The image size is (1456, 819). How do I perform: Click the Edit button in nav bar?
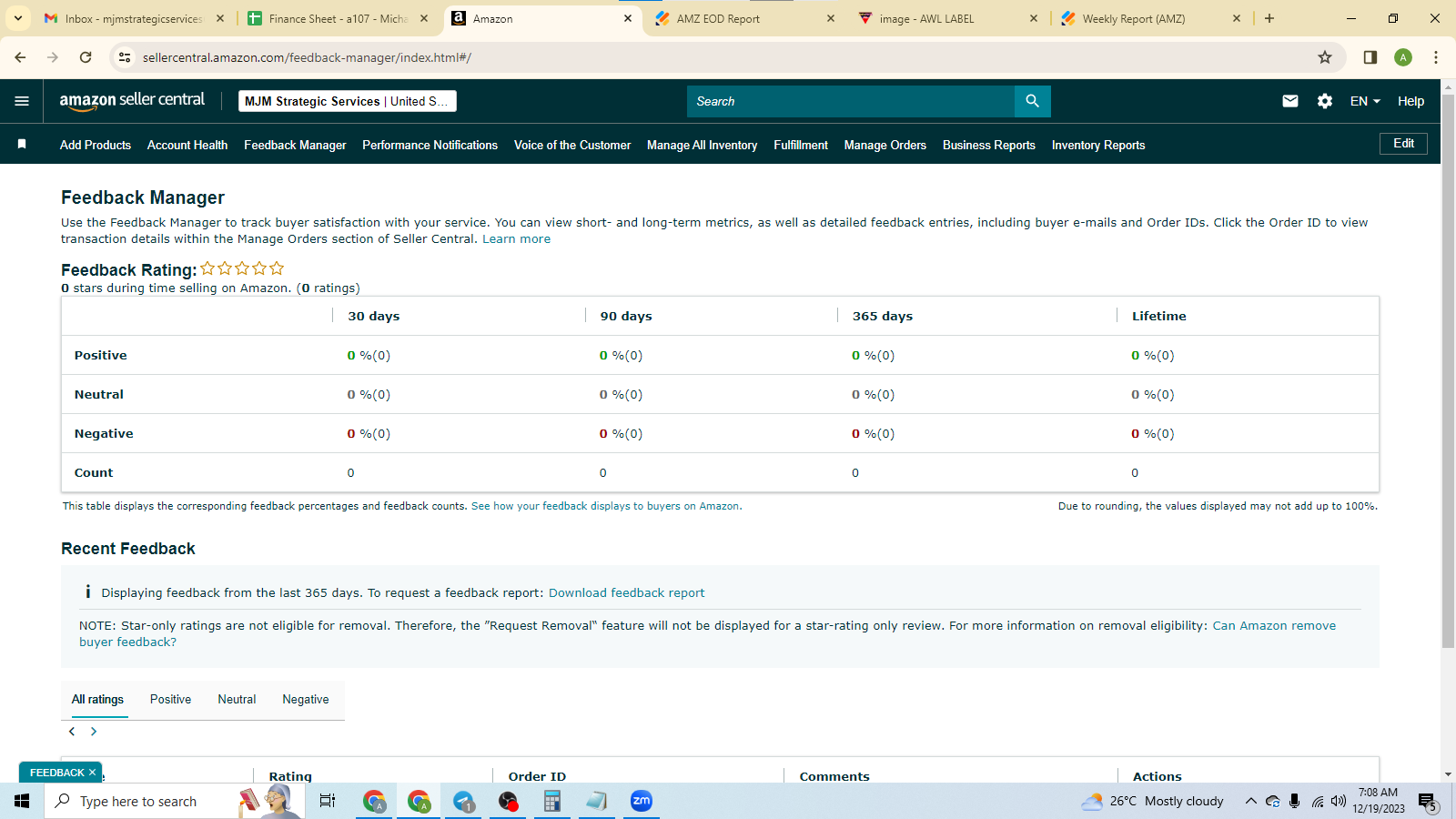point(1404,143)
